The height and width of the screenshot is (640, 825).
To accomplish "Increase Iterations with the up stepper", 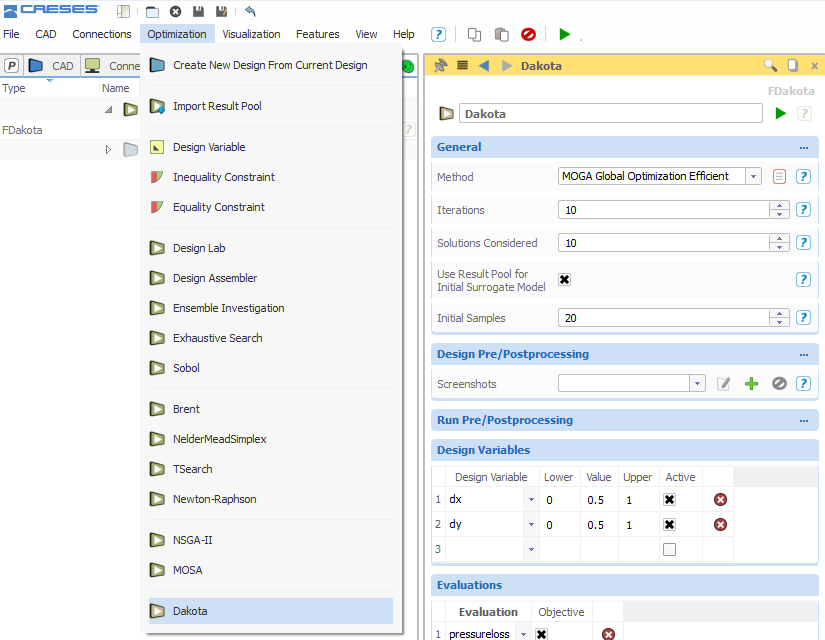I will click(779, 206).
